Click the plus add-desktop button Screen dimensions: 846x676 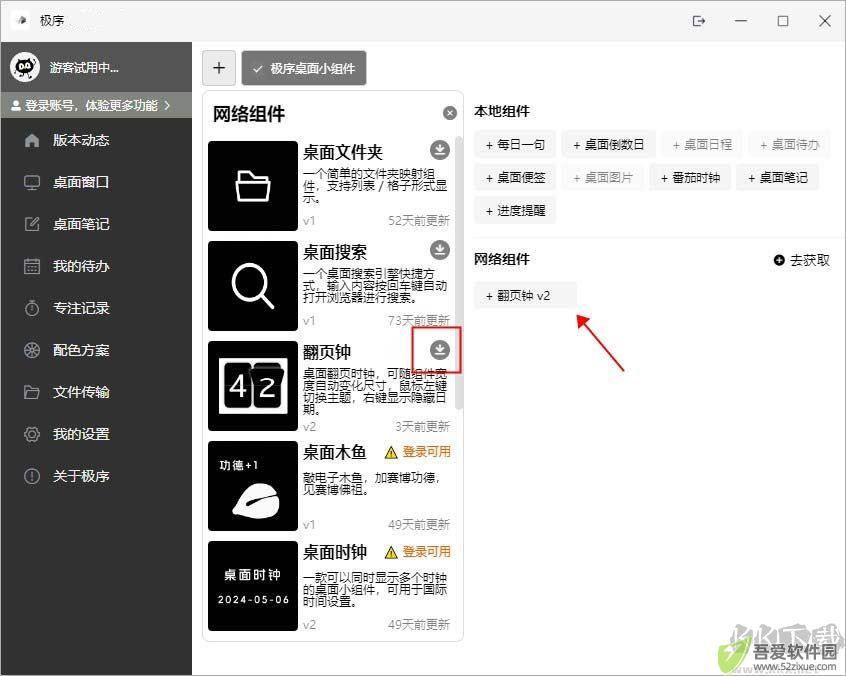click(x=219, y=68)
